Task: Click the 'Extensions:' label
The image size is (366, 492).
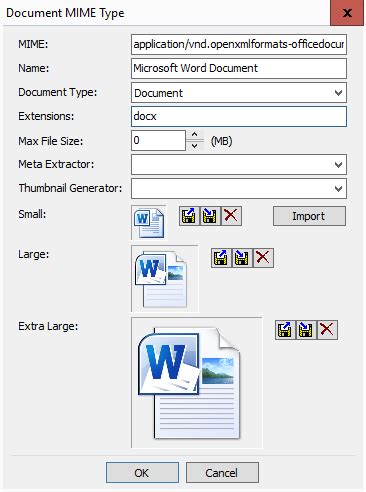Action: (46, 116)
